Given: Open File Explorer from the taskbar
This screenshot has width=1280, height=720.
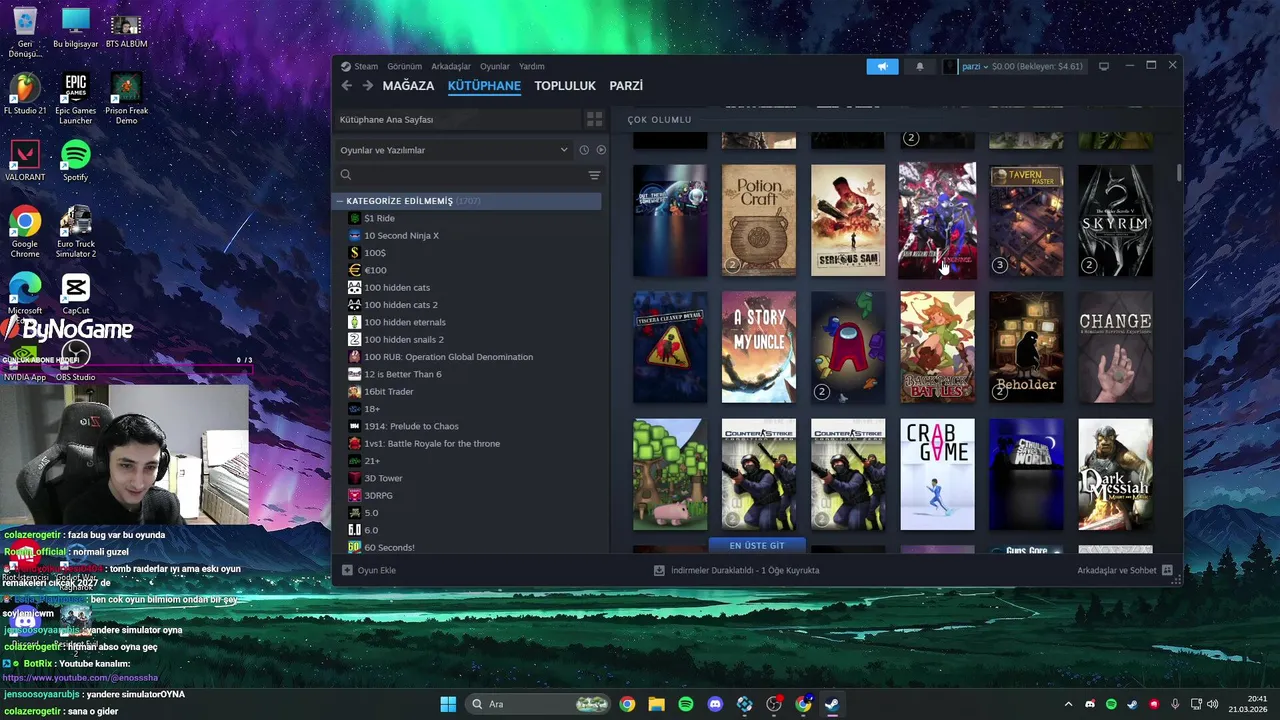Looking at the screenshot, I should [x=656, y=704].
